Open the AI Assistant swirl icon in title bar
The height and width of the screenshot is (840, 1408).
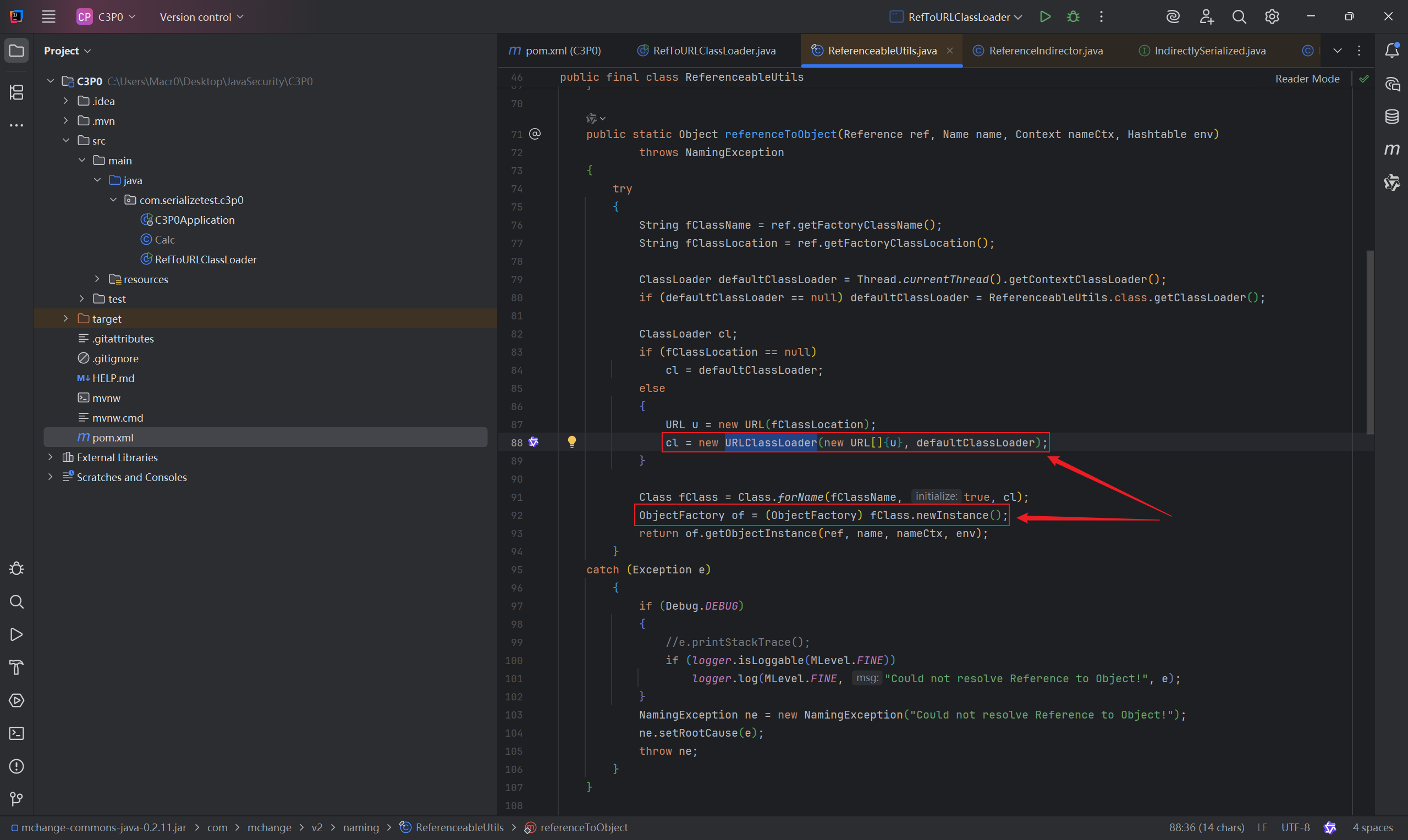1173,17
